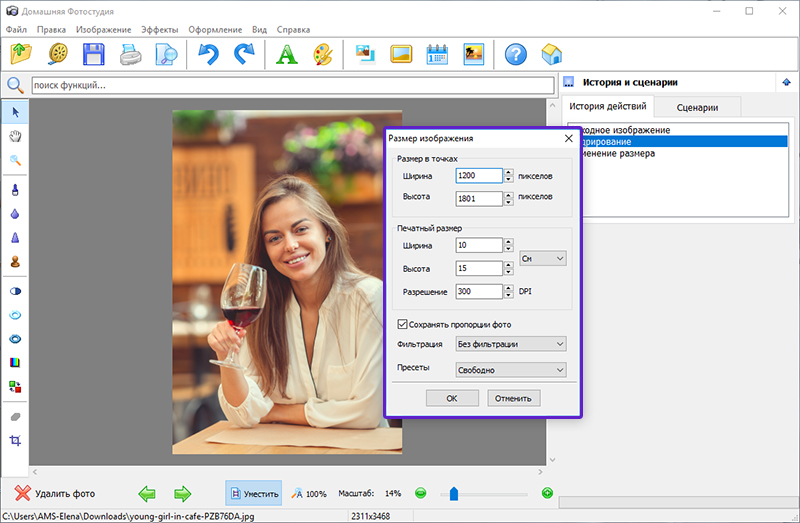Image resolution: width=800 pixels, height=523 pixels.
Task: Undo last action with blue arrow
Action: (x=208, y=54)
